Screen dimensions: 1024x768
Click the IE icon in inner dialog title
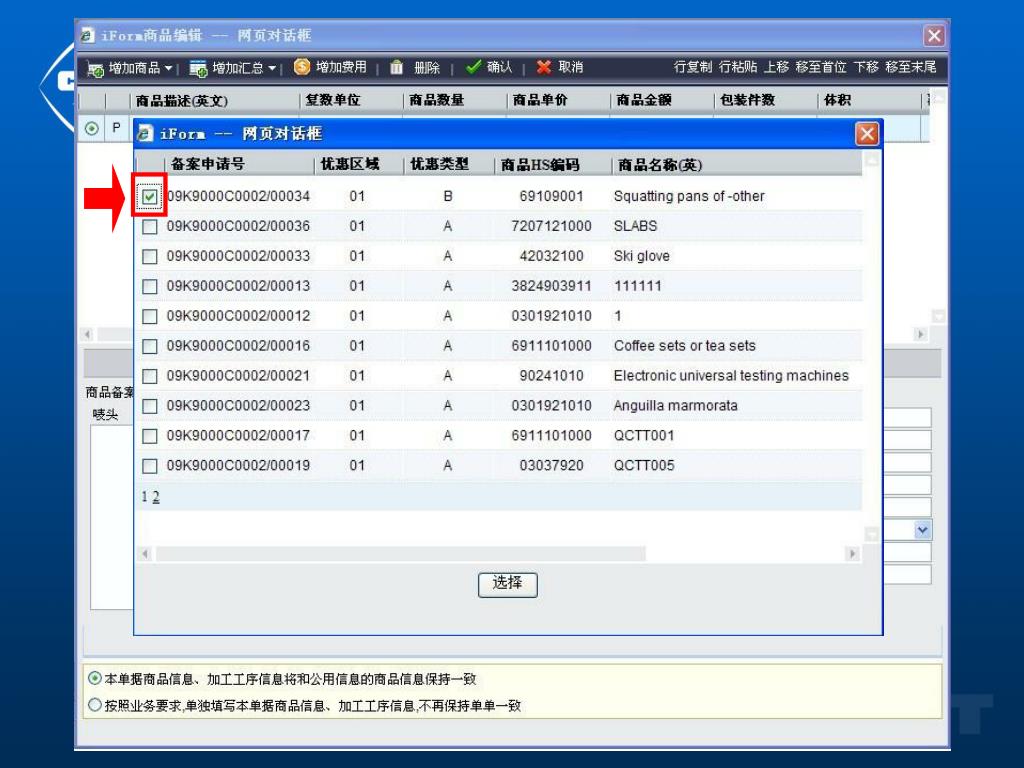pos(146,134)
